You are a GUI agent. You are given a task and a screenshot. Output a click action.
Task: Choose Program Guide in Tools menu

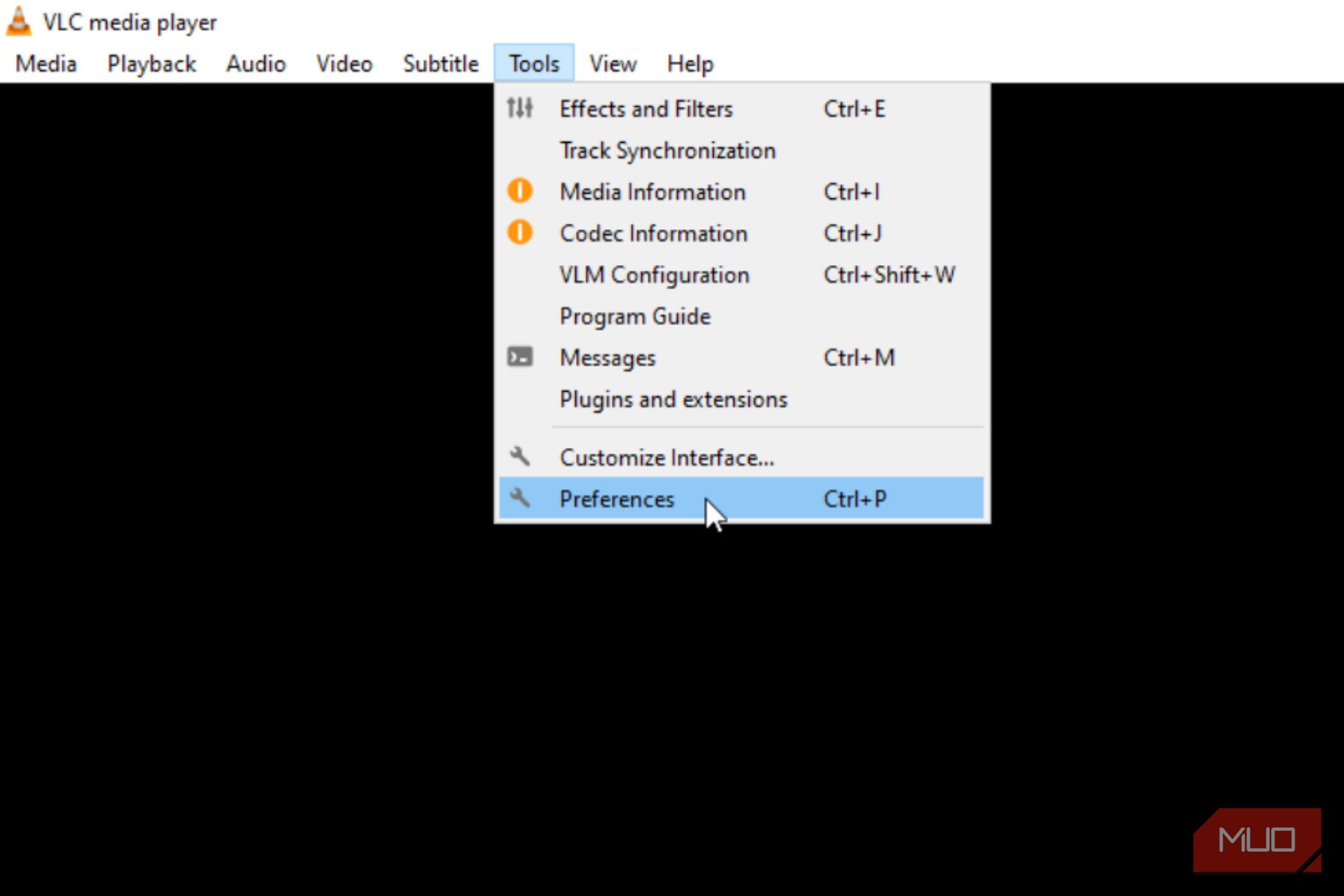(741, 316)
